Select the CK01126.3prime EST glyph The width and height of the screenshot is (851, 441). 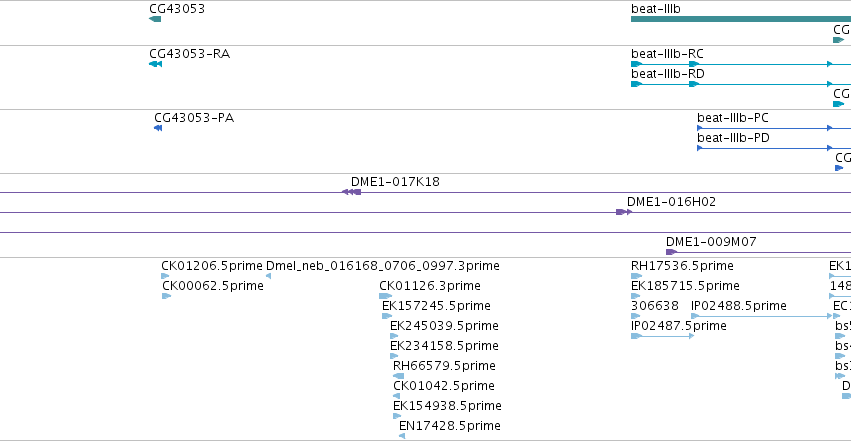[385, 297]
